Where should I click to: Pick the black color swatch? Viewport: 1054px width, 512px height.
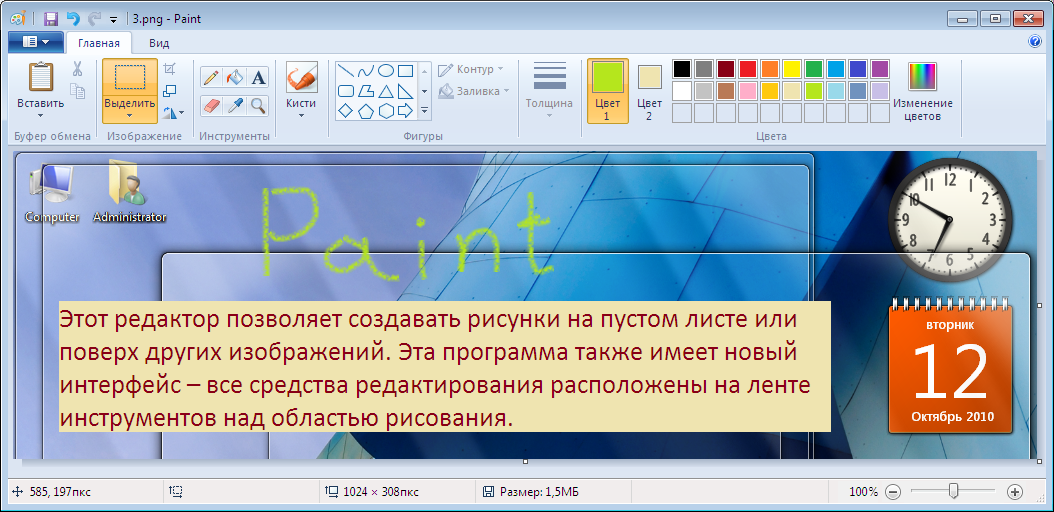pyautogui.click(x=682, y=69)
